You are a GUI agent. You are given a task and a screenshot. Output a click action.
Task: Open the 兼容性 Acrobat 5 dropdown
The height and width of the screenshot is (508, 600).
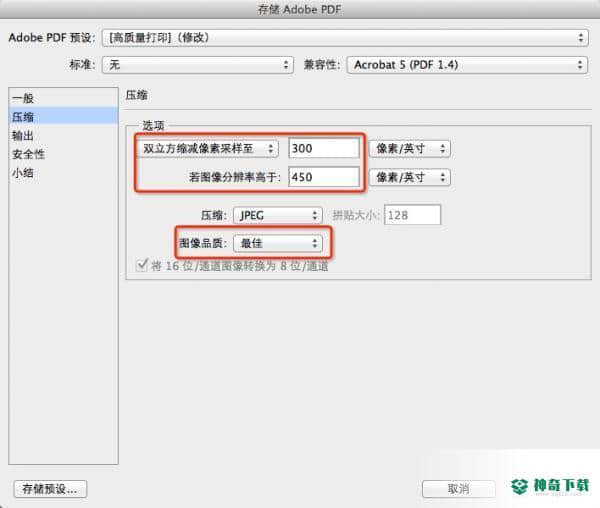467,65
